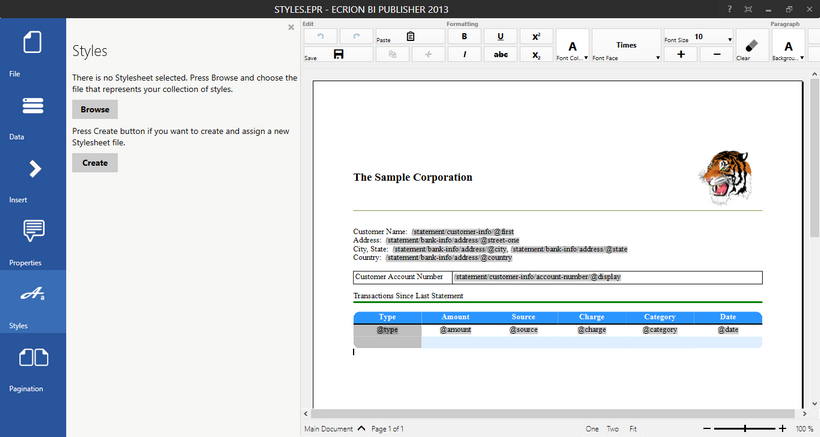Clear formatting with the eraser icon

(752, 45)
